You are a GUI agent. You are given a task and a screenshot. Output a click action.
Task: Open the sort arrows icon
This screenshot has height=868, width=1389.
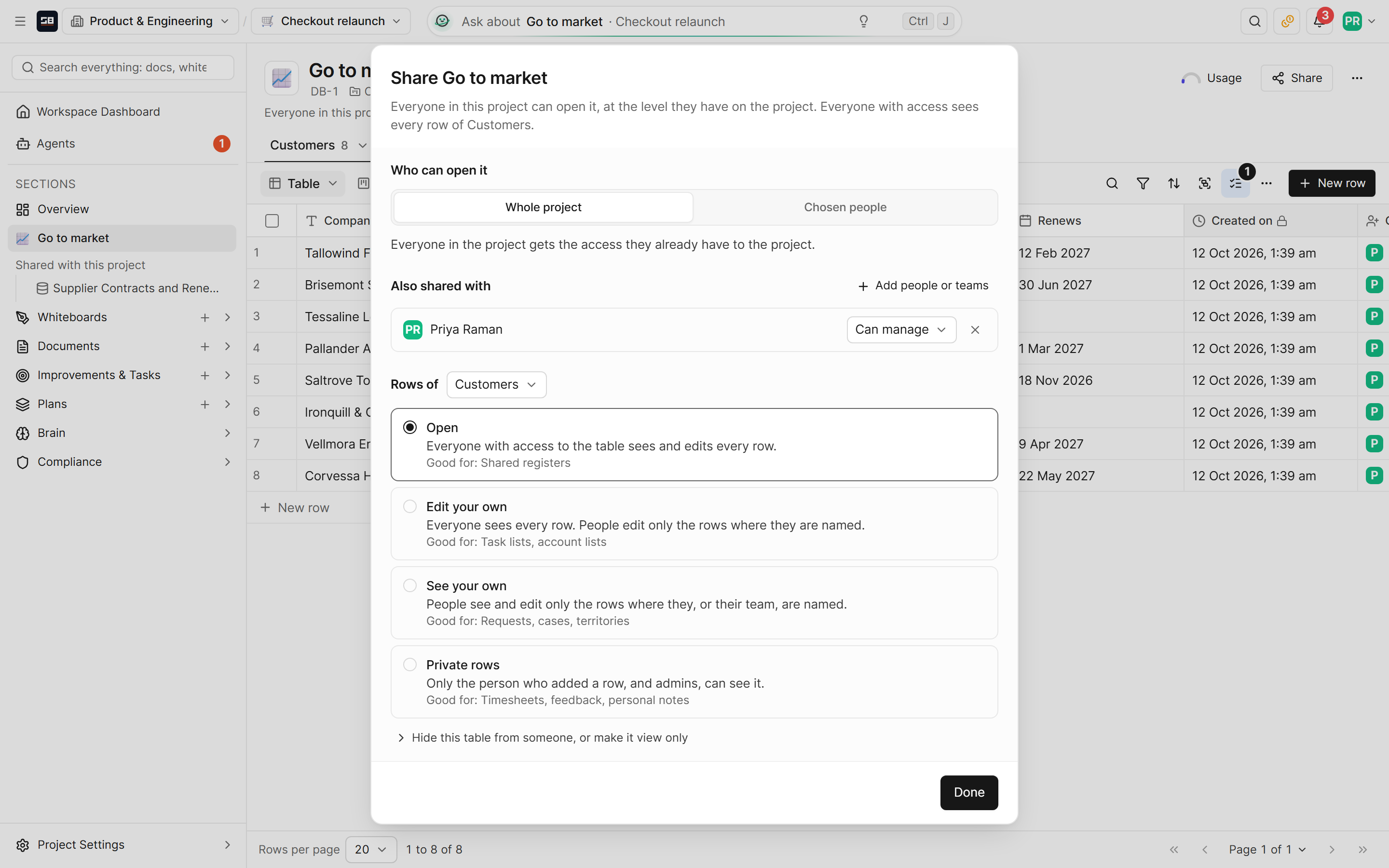click(1174, 183)
